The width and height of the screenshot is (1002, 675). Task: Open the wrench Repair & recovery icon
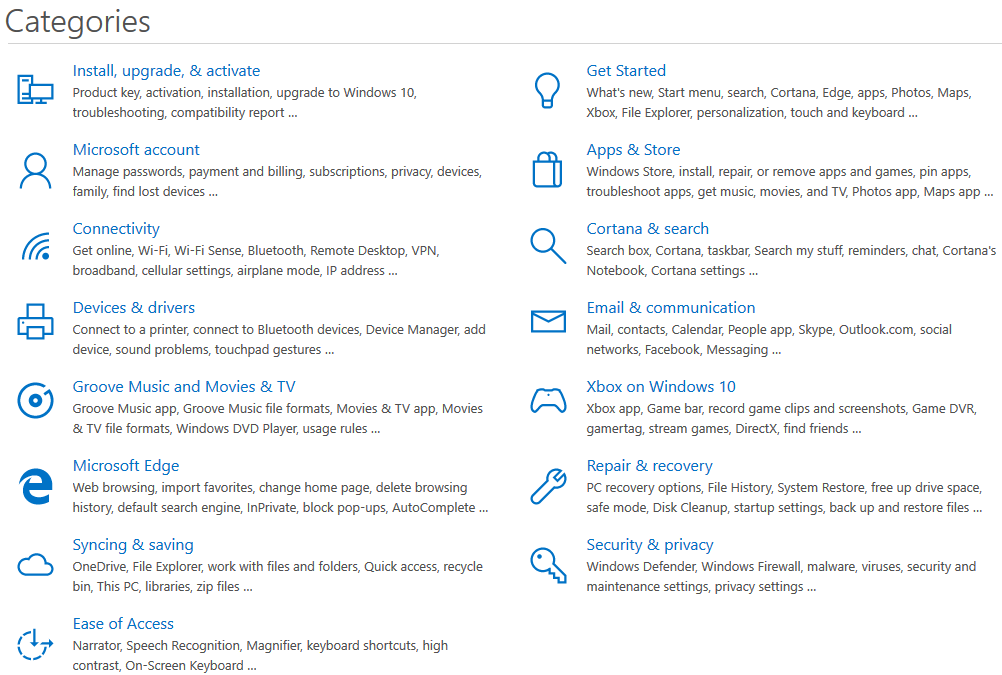point(548,486)
